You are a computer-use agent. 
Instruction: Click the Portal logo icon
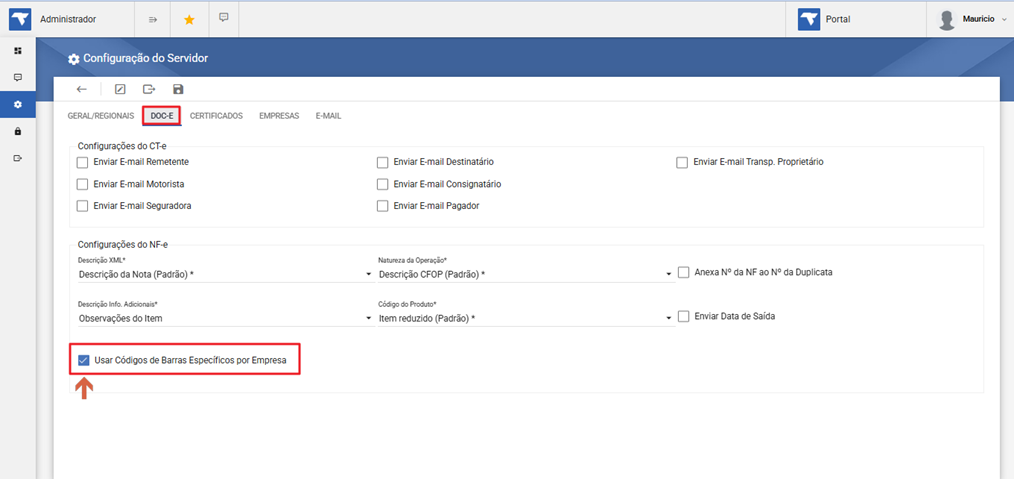pyautogui.click(x=809, y=19)
